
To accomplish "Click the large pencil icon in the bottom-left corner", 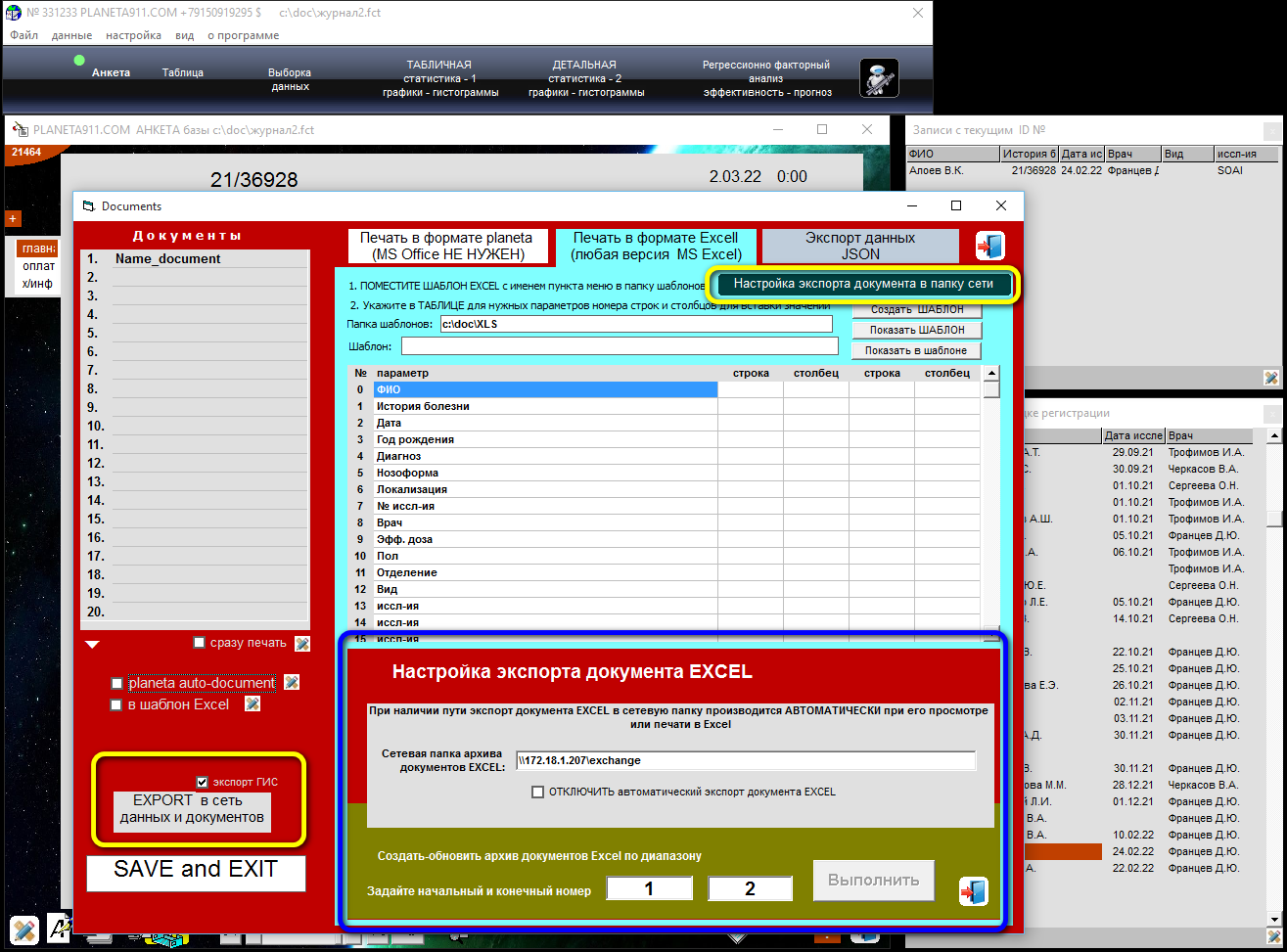I will pos(24,929).
